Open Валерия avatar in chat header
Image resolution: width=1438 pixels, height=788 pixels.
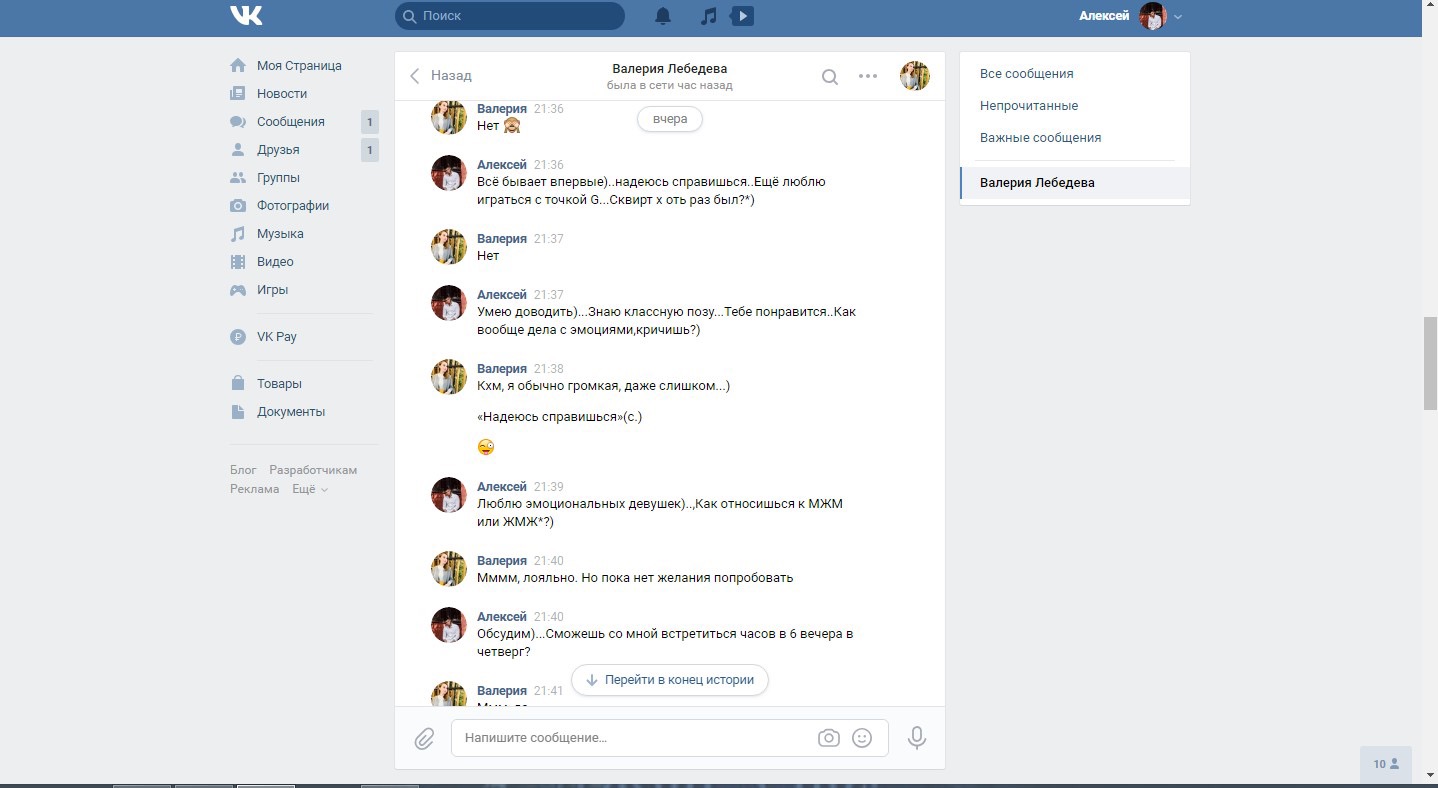coord(915,76)
